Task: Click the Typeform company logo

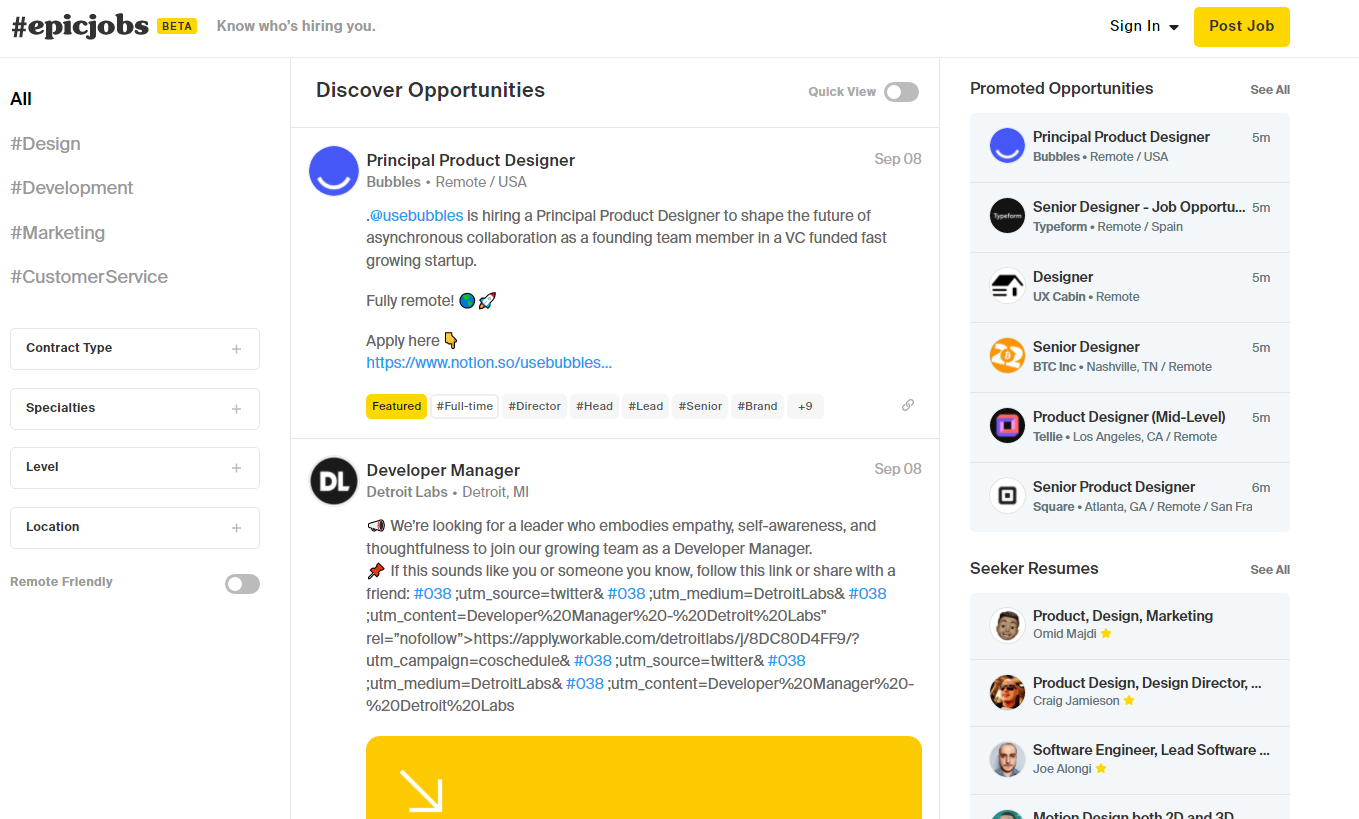Action: [x=1007, y=216]
